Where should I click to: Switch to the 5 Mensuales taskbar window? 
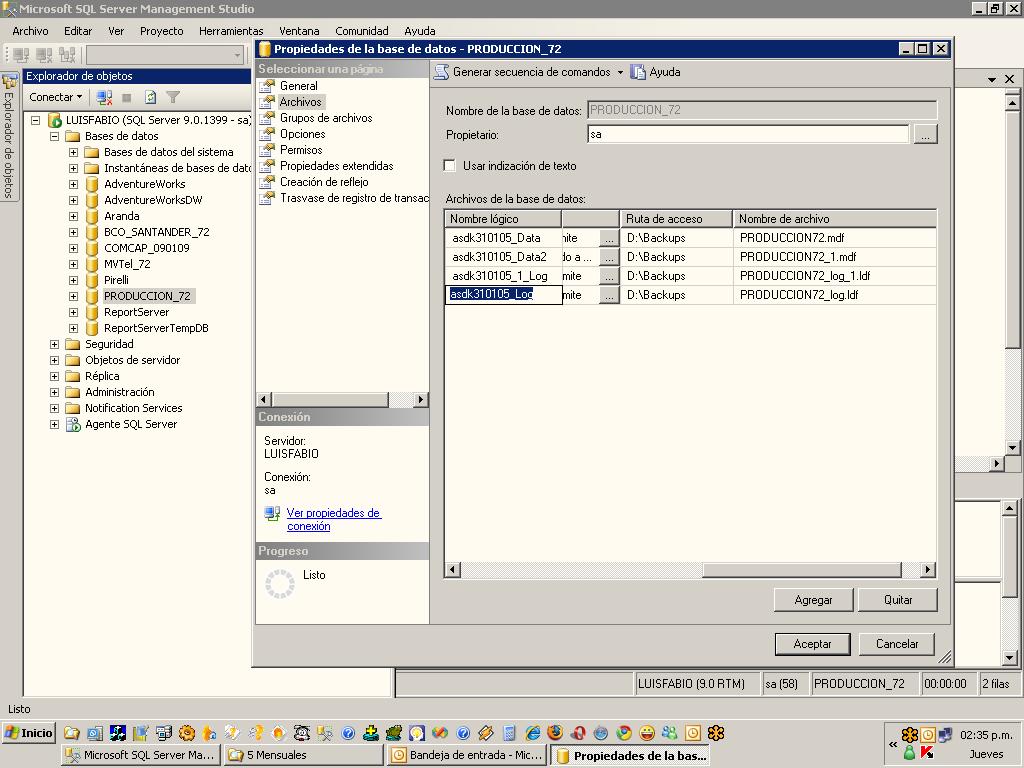click(302, 755)
